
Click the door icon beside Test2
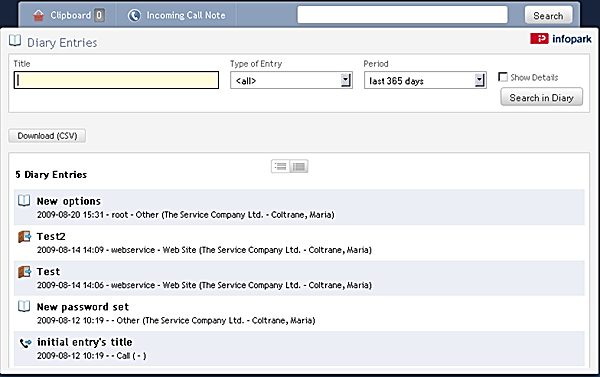pyautogui.click(x=24, y=236)
